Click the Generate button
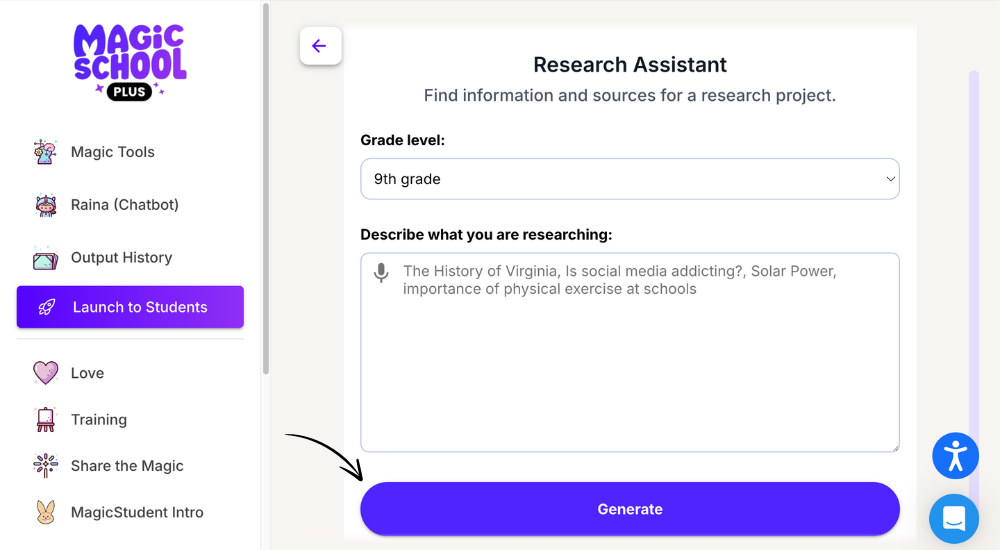The height and width of the screenshot is (550, 1000). point(629,509)
